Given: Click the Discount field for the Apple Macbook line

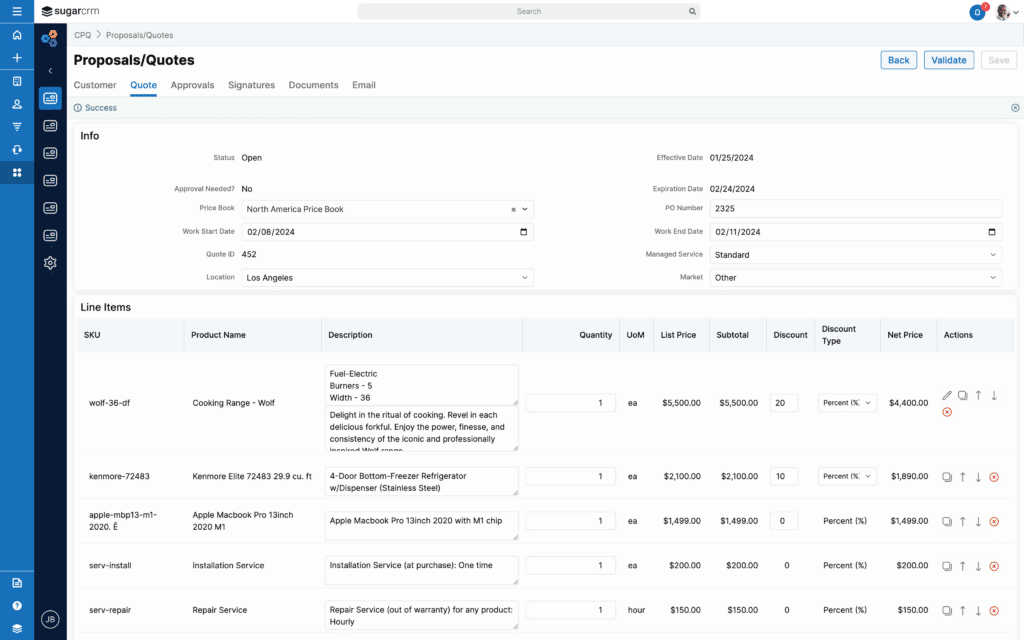Looking at the screenshot, I should (784, 521).
